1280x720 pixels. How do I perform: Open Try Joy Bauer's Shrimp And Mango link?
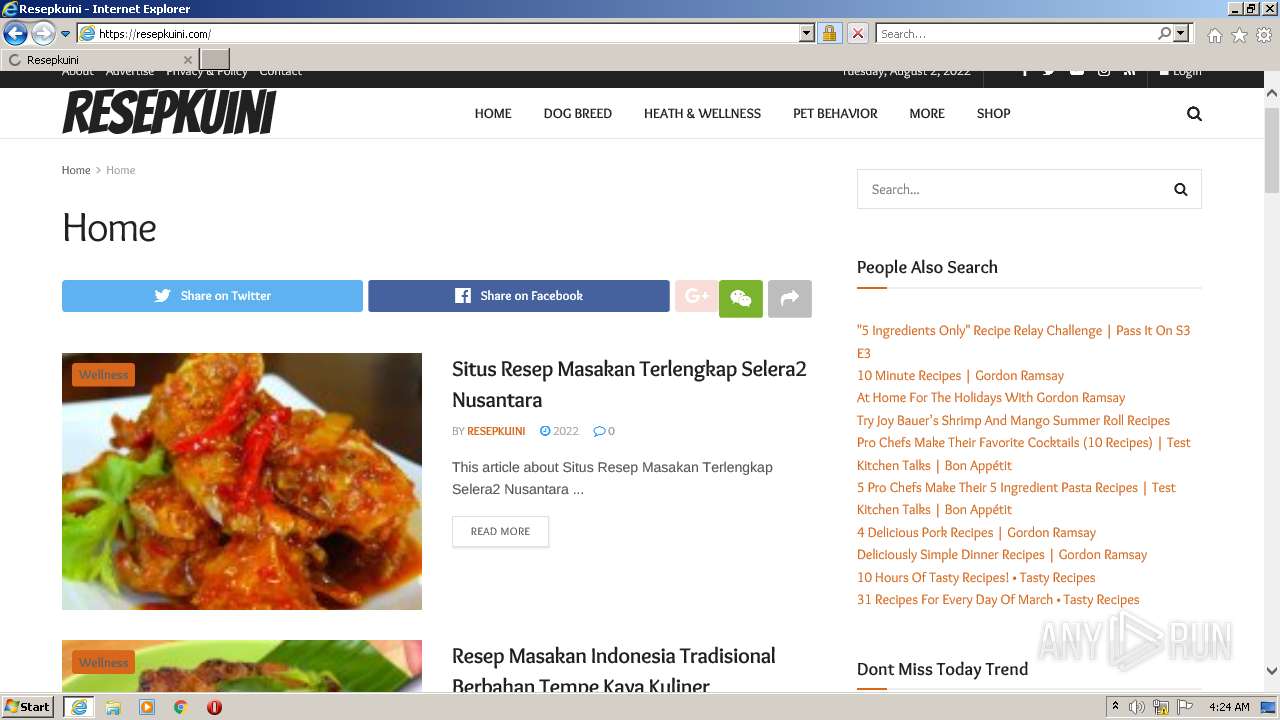(x=1013, y=421)
